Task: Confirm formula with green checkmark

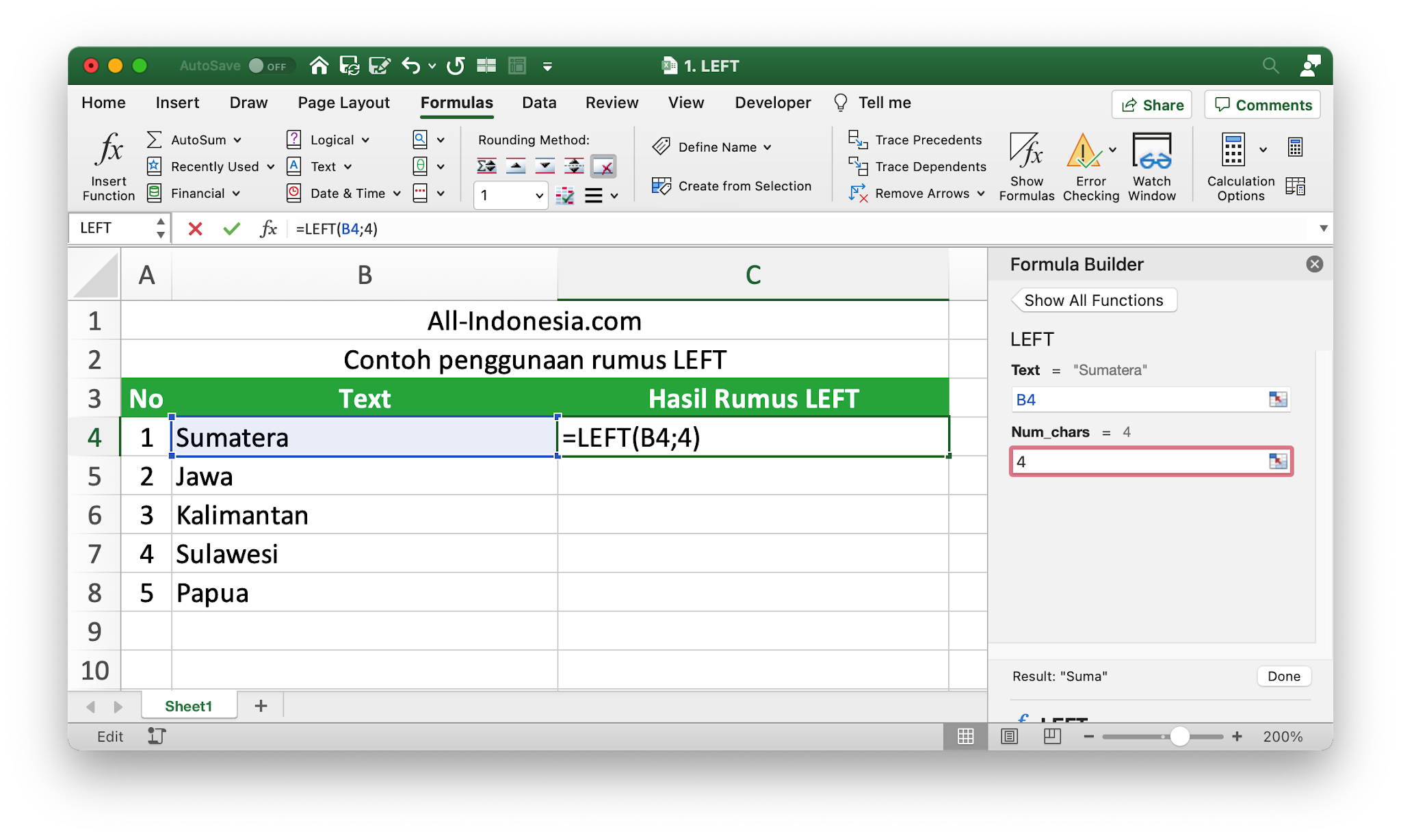Action: click(232, 228)
